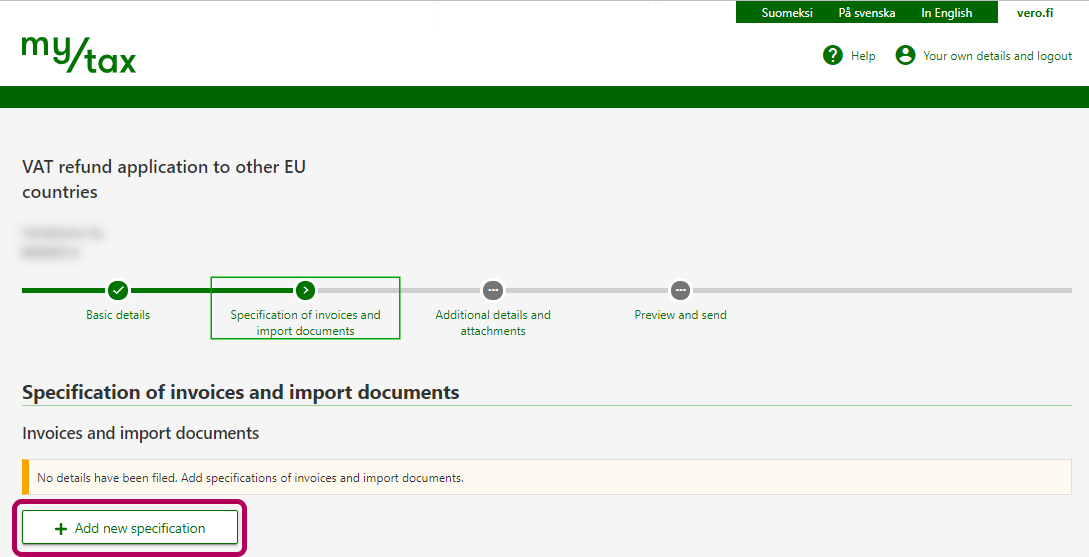Click the 'No details have been filed' notice
This screenshot has width=1089, height=557.
pyautogui.click(x=250, y=478)
